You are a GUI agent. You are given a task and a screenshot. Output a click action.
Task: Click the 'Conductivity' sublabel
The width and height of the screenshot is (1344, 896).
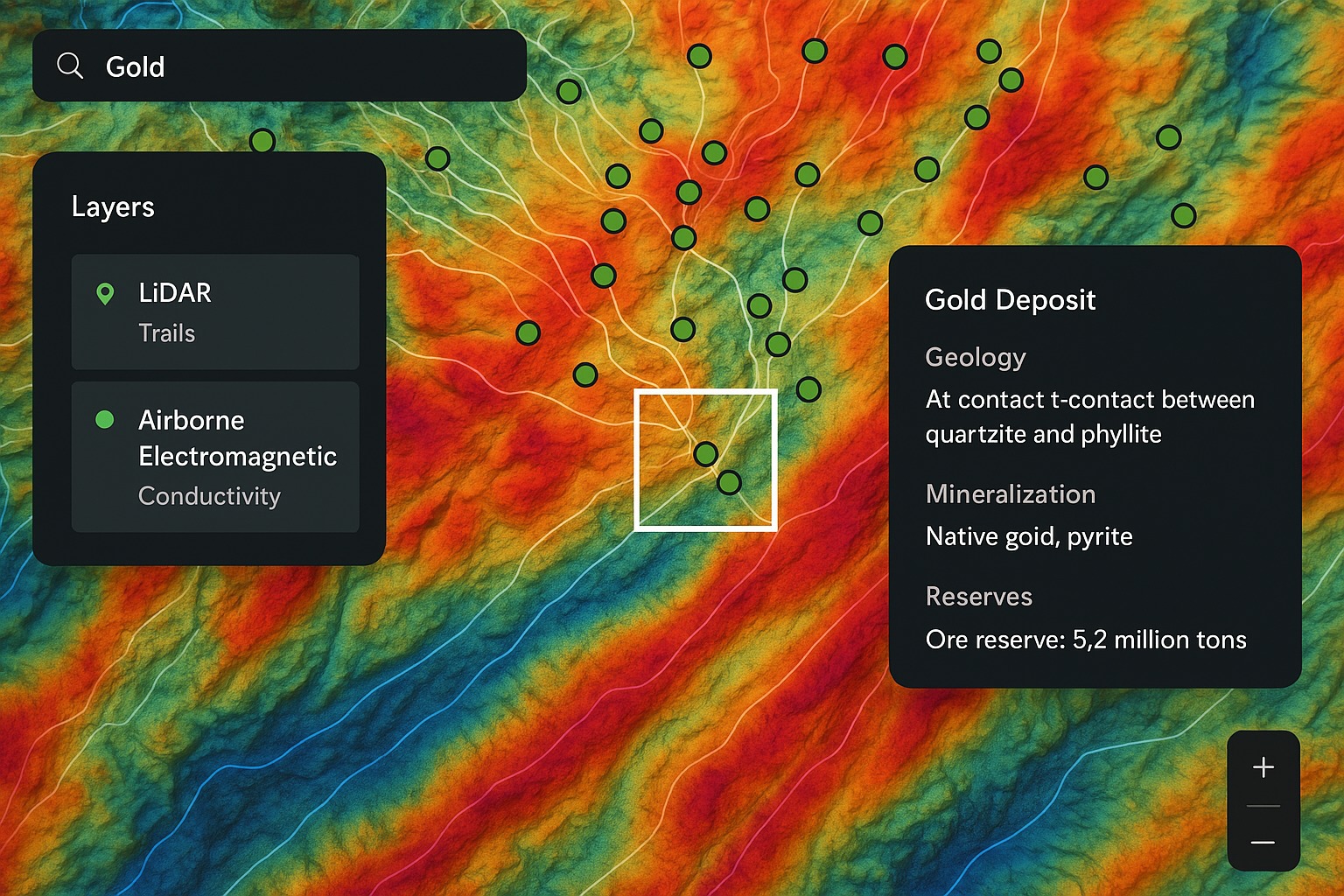209,496
